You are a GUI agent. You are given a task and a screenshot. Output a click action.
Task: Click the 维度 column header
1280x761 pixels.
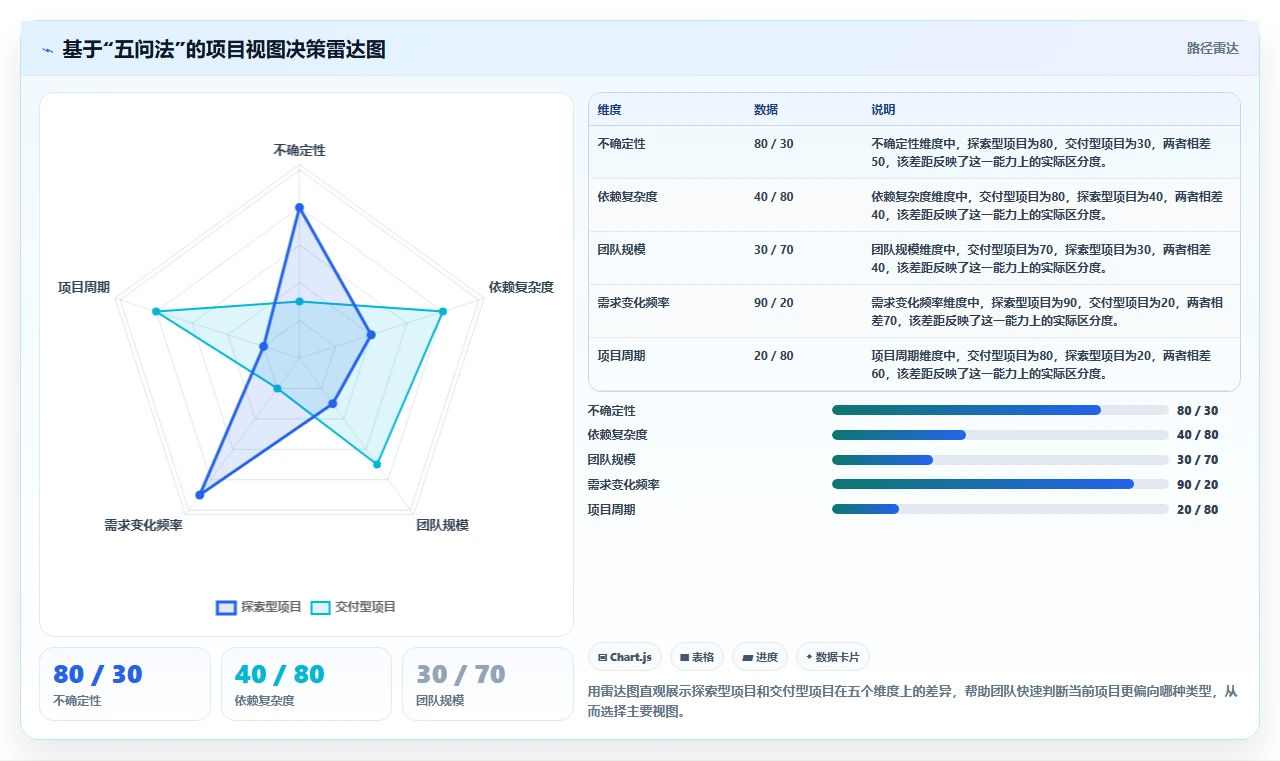(609, 110)
